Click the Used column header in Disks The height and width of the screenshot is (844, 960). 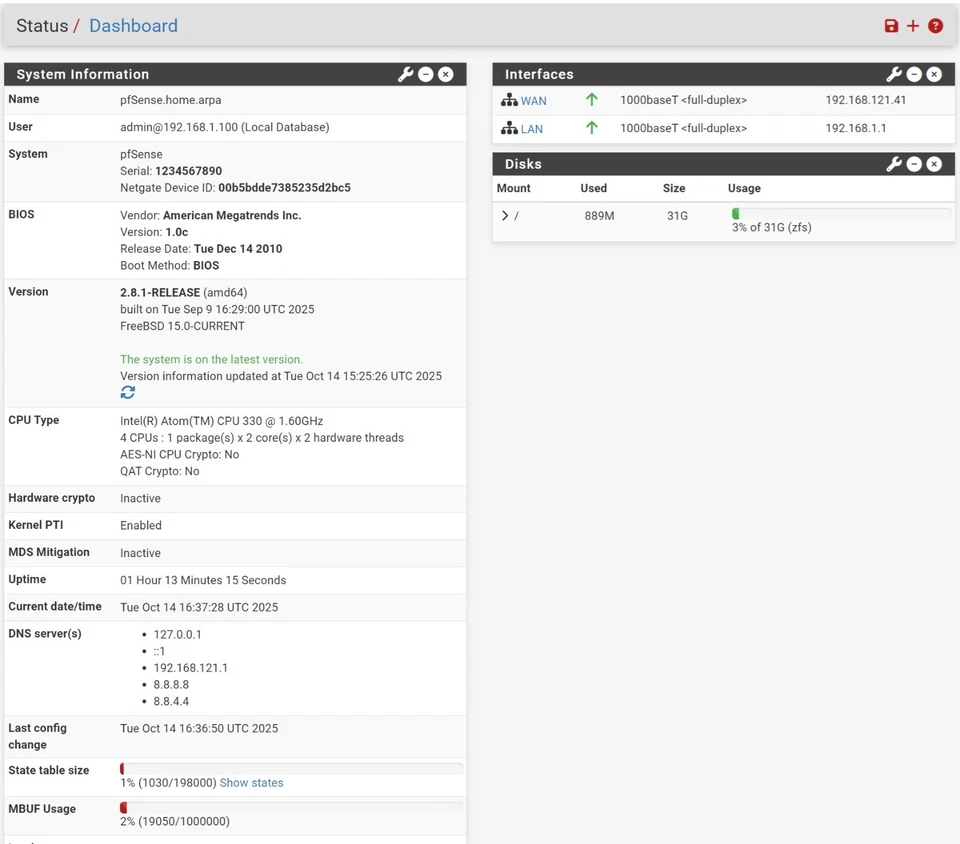pos(593,188)
